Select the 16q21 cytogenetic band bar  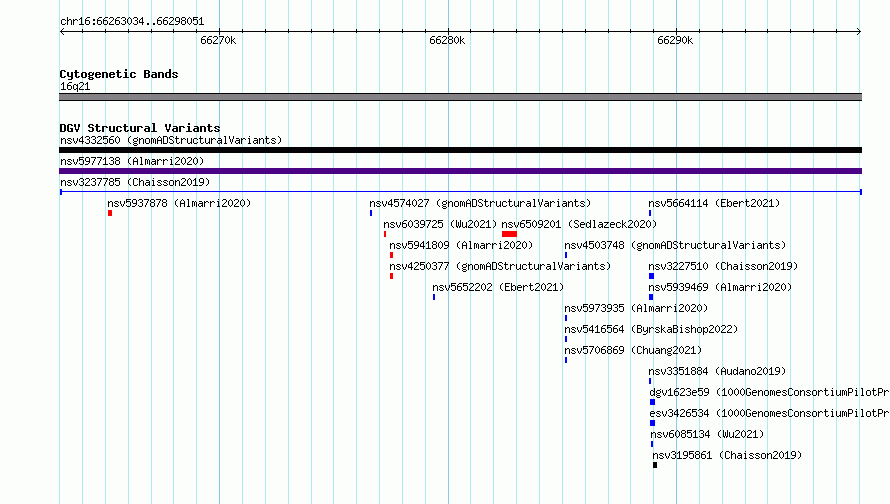[460, 97]
